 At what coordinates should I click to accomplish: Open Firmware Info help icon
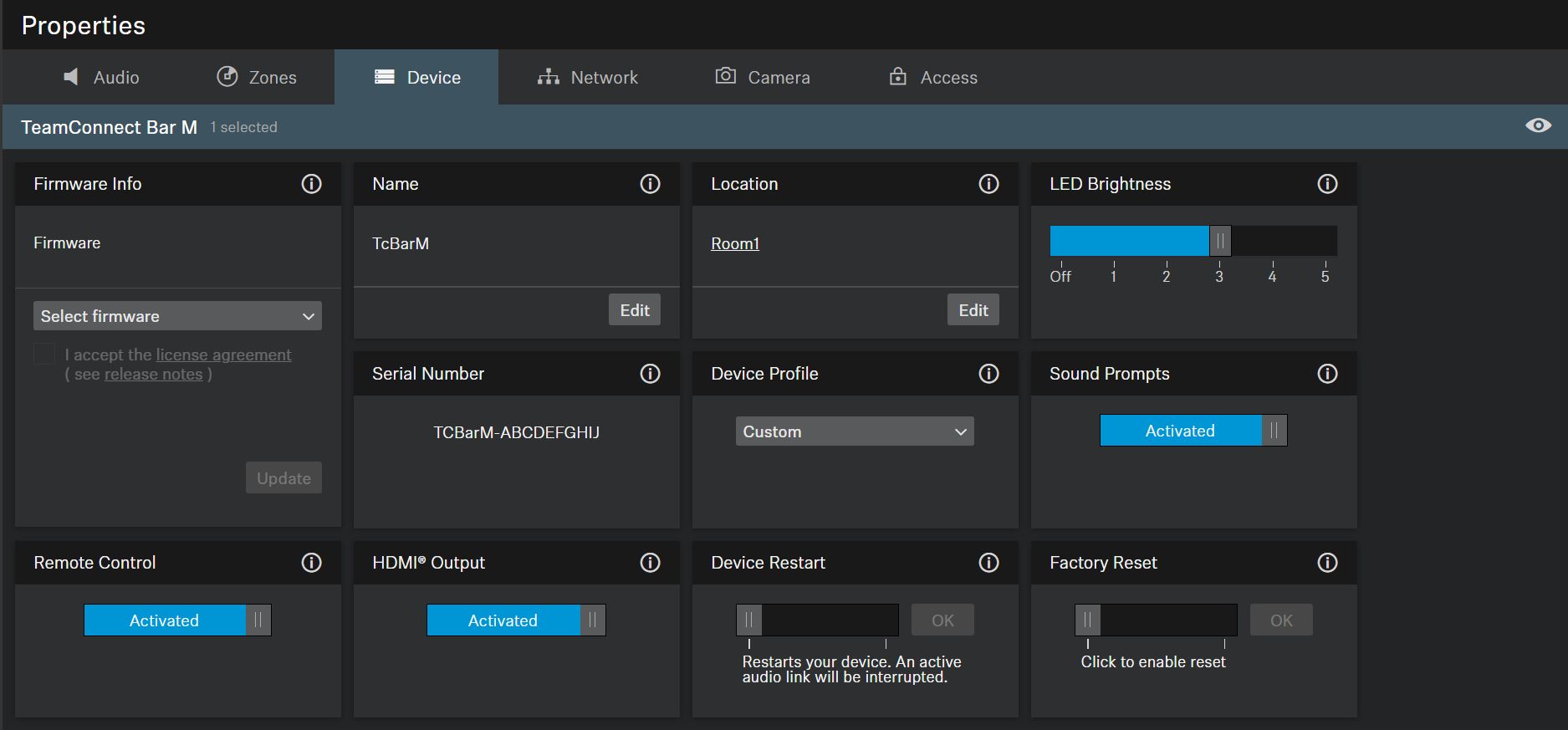pos(311,184)
